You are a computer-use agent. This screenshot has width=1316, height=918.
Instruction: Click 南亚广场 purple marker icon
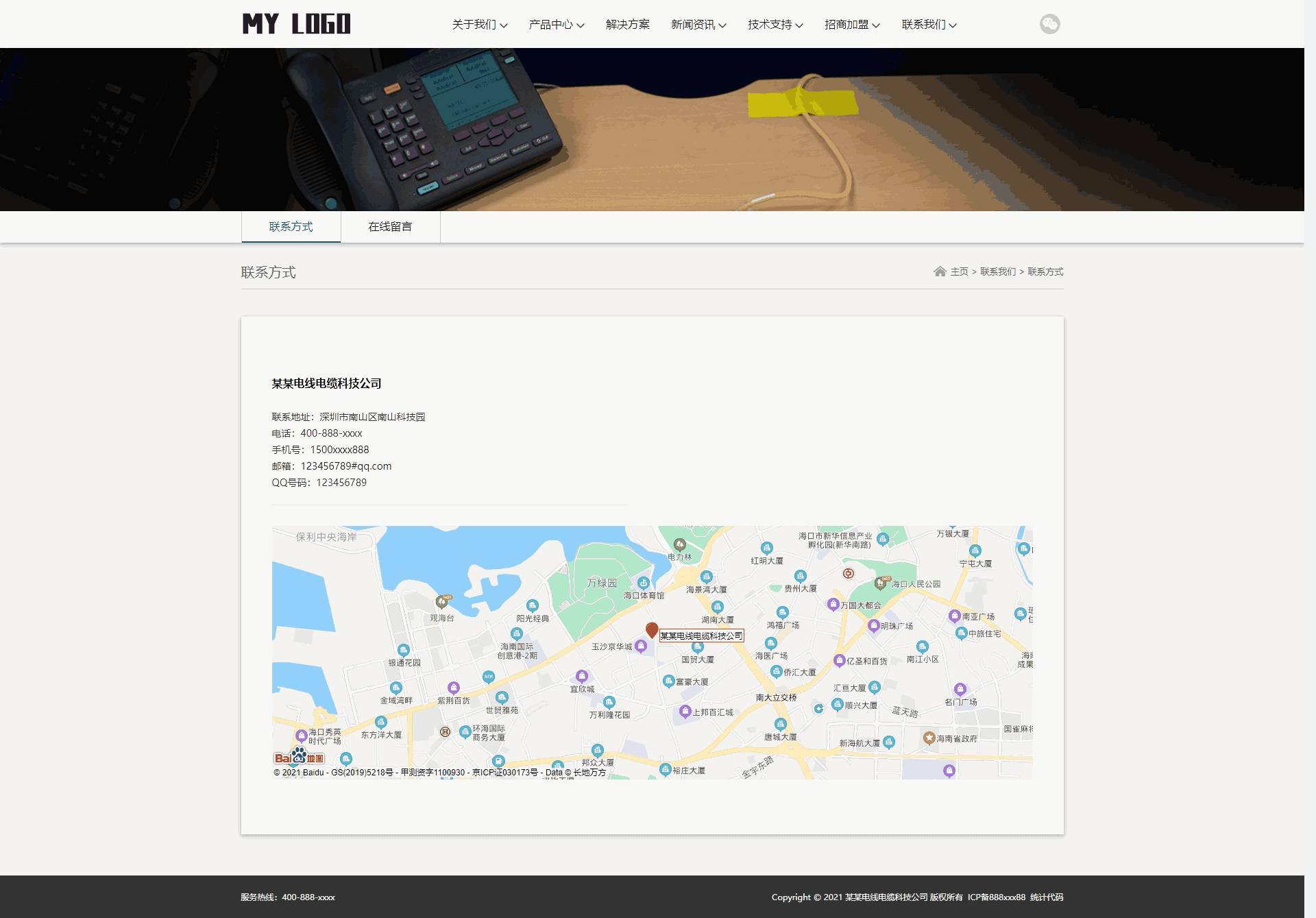tap(954, 616)
